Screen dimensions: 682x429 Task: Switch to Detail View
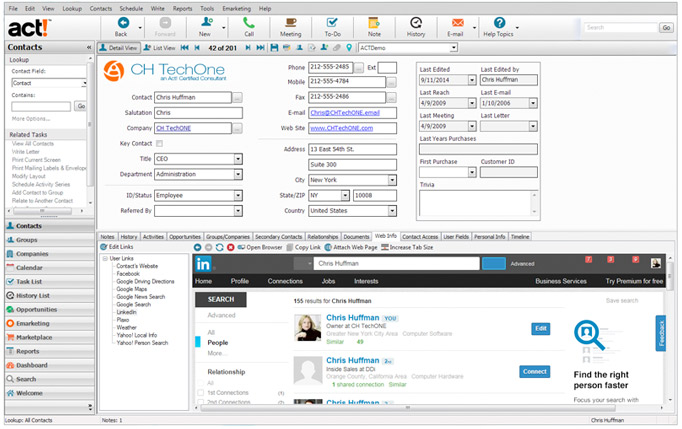click(x=118, y=48)
